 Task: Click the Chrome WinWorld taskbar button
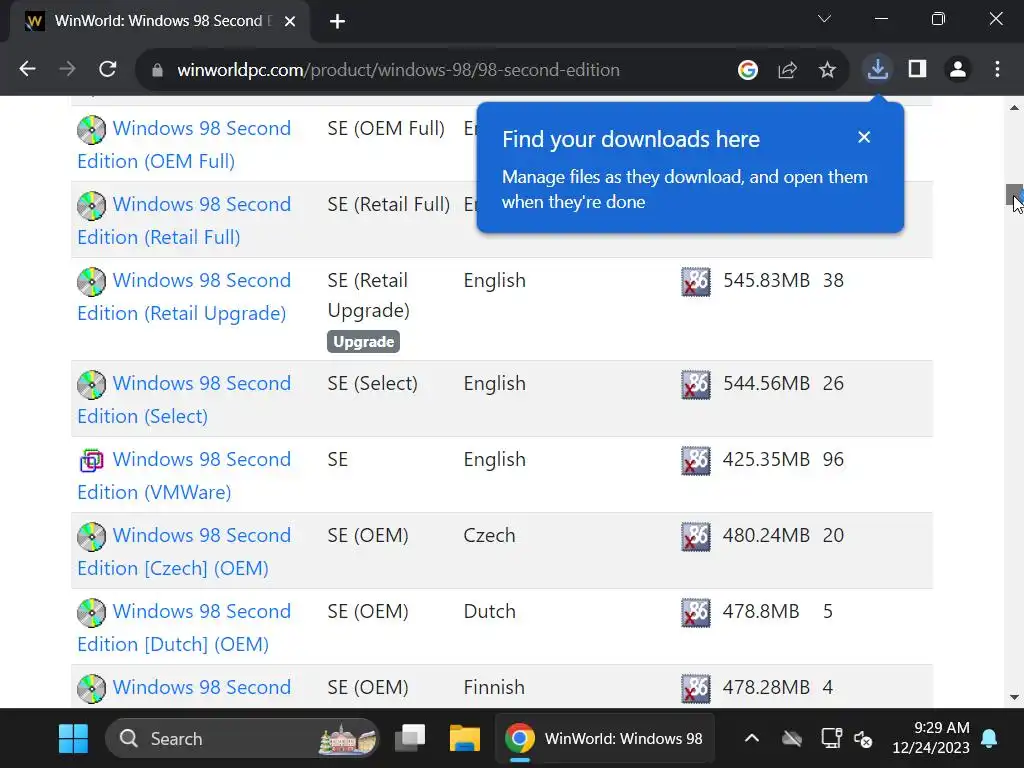[x=605, y=739]
